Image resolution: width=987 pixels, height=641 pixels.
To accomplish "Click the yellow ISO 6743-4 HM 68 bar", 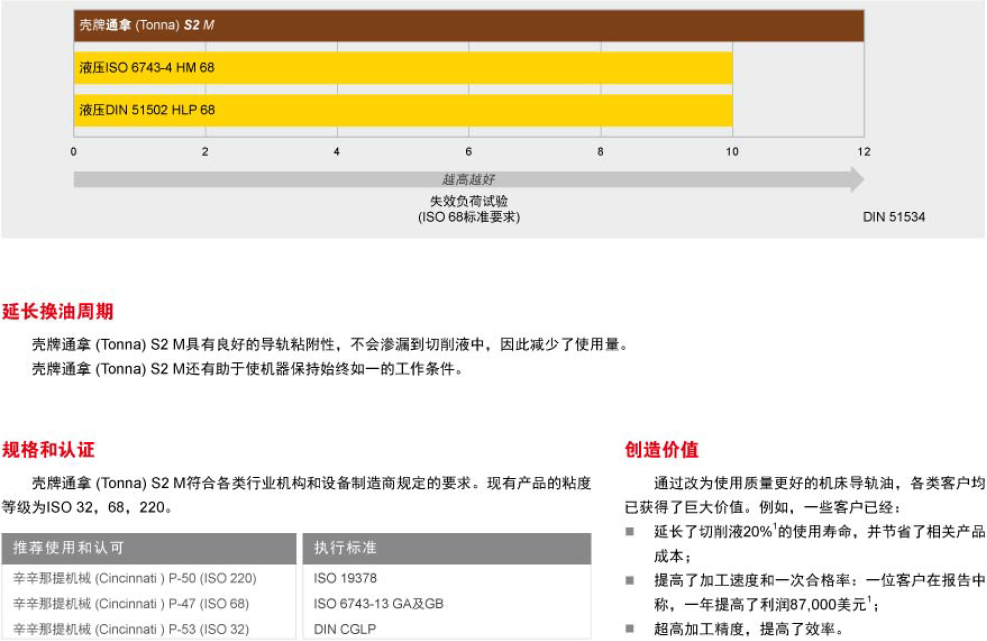I will coord(403,68).
